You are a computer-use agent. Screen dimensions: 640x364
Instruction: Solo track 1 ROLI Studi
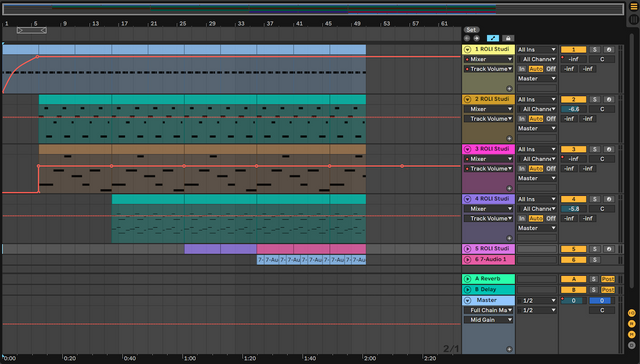(x=595, y=49)
